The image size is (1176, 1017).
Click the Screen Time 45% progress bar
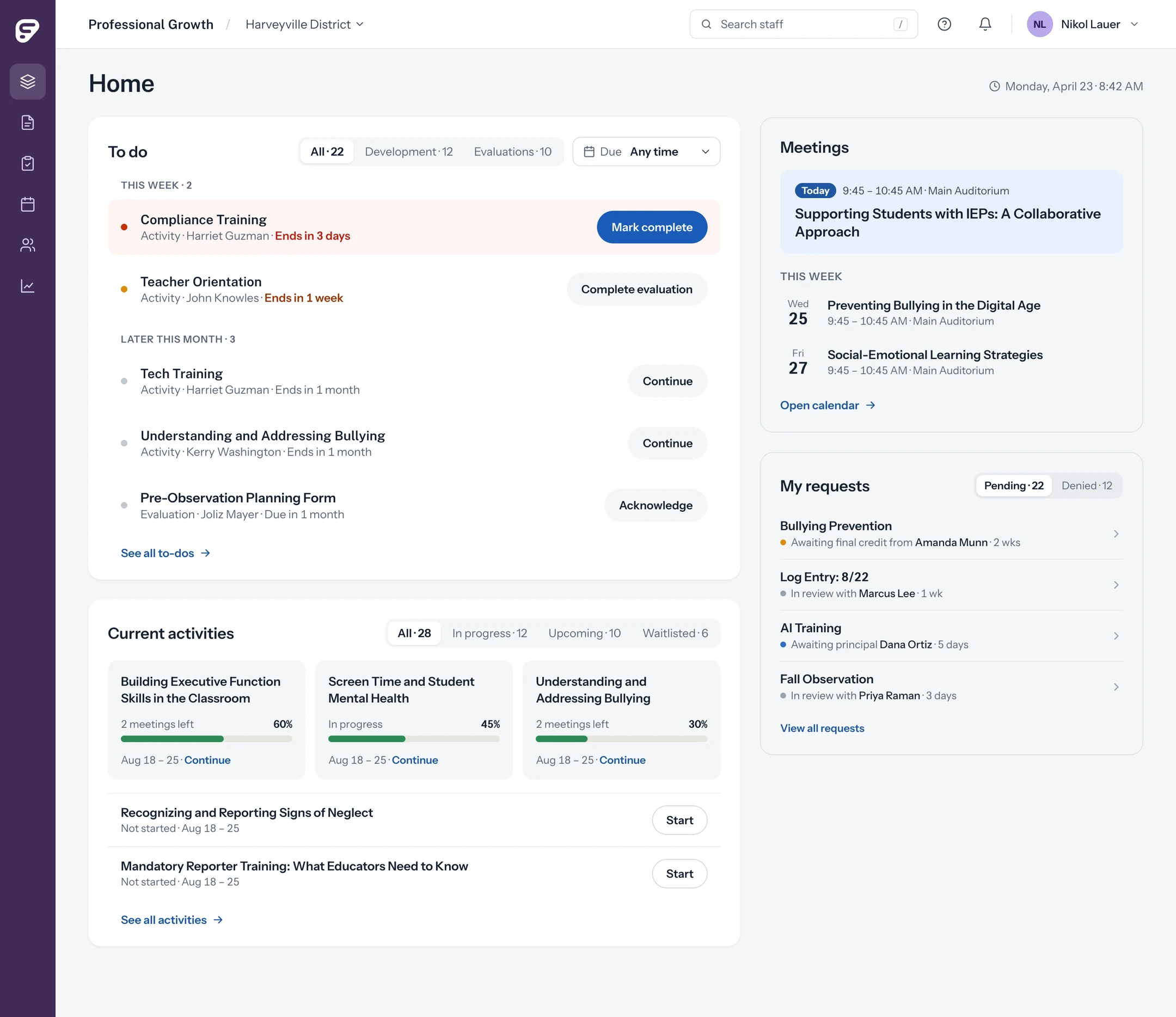pos(414,739)
